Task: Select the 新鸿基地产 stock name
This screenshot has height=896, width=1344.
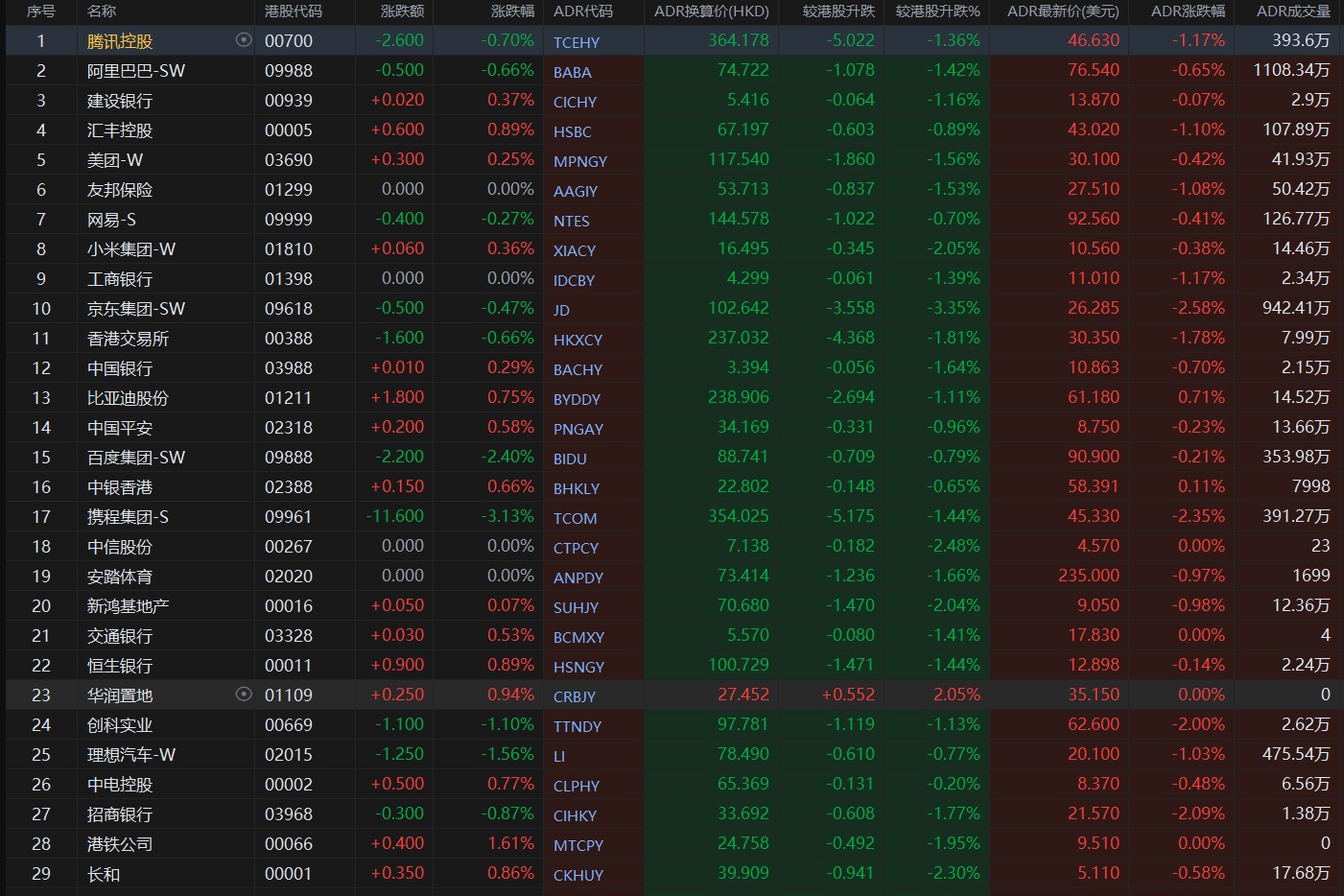Action: [128, 606]
